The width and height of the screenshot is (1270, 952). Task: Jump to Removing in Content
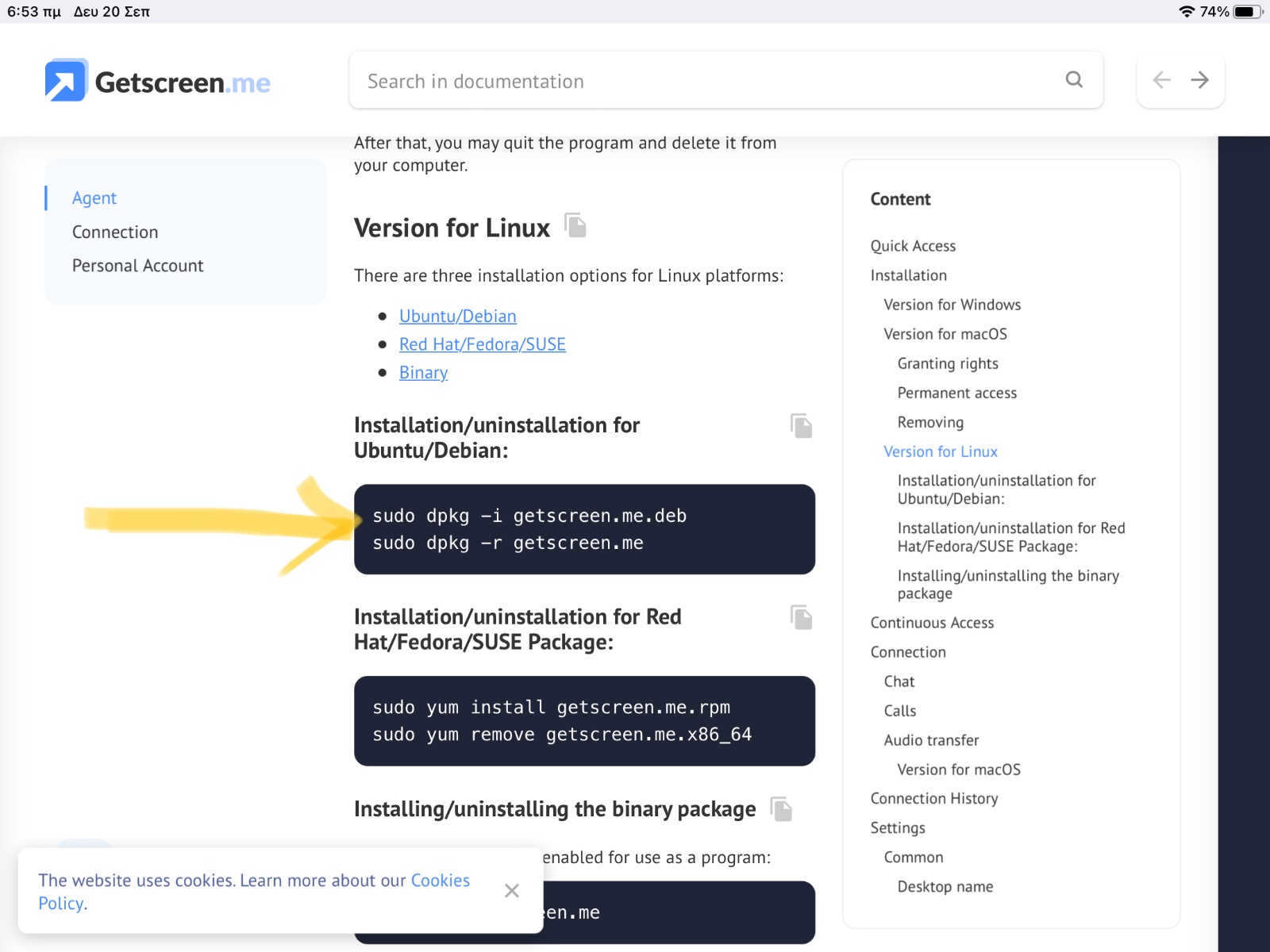click(930, 422)
